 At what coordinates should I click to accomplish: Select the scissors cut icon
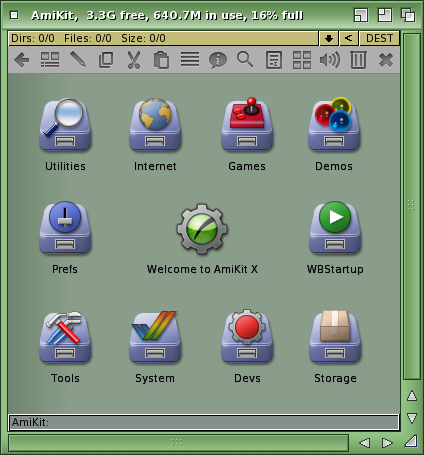click(x=134, y=60)
